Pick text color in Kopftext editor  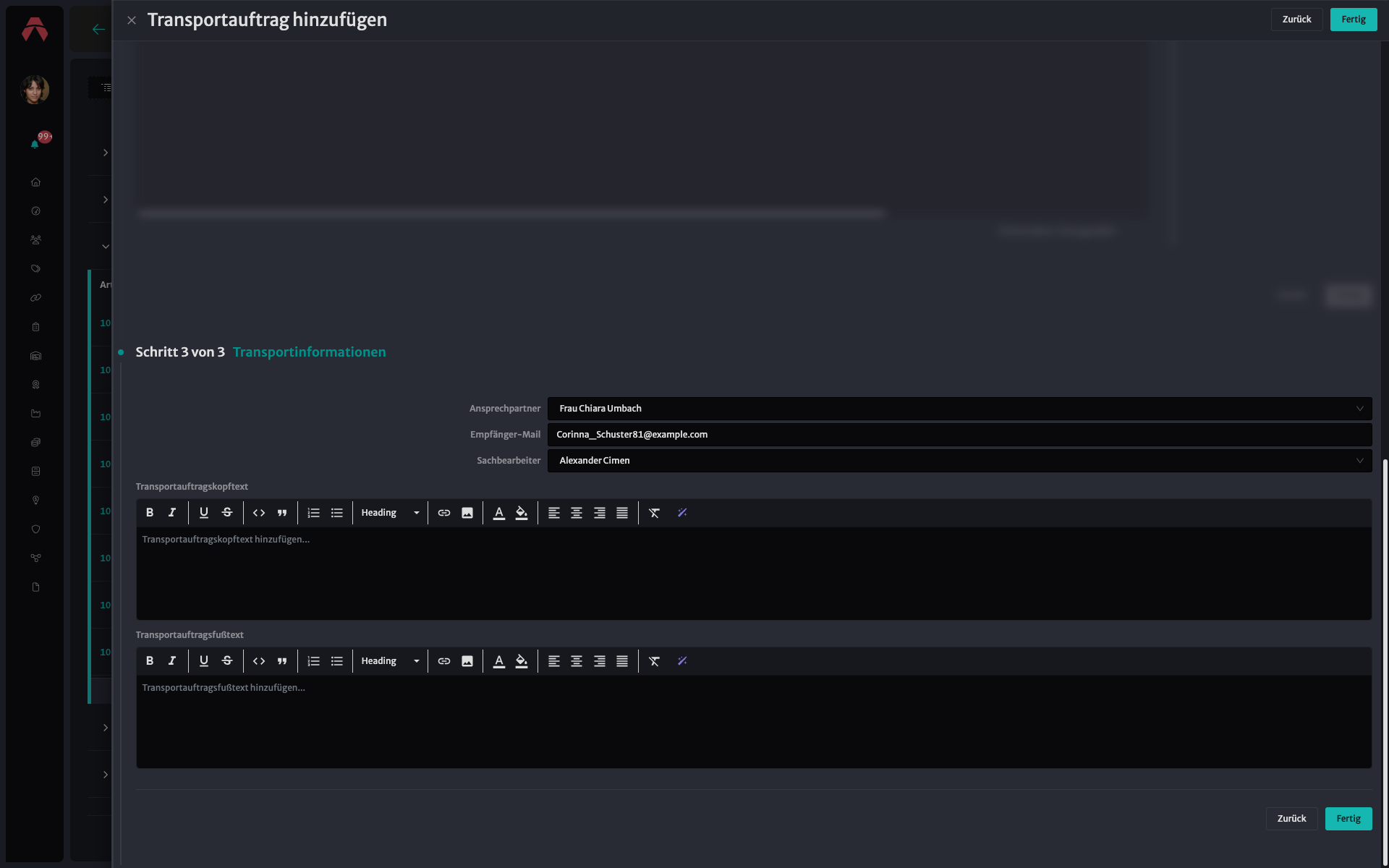tap(499, 513)
